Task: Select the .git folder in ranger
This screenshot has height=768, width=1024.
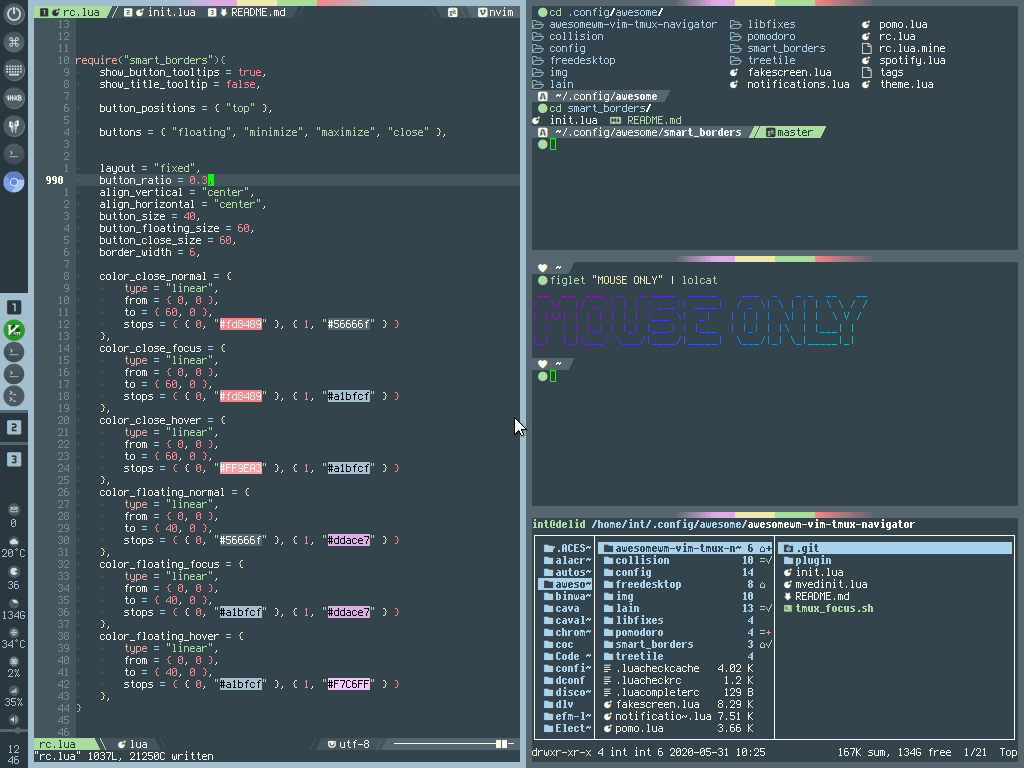Action: pos(807,548)
